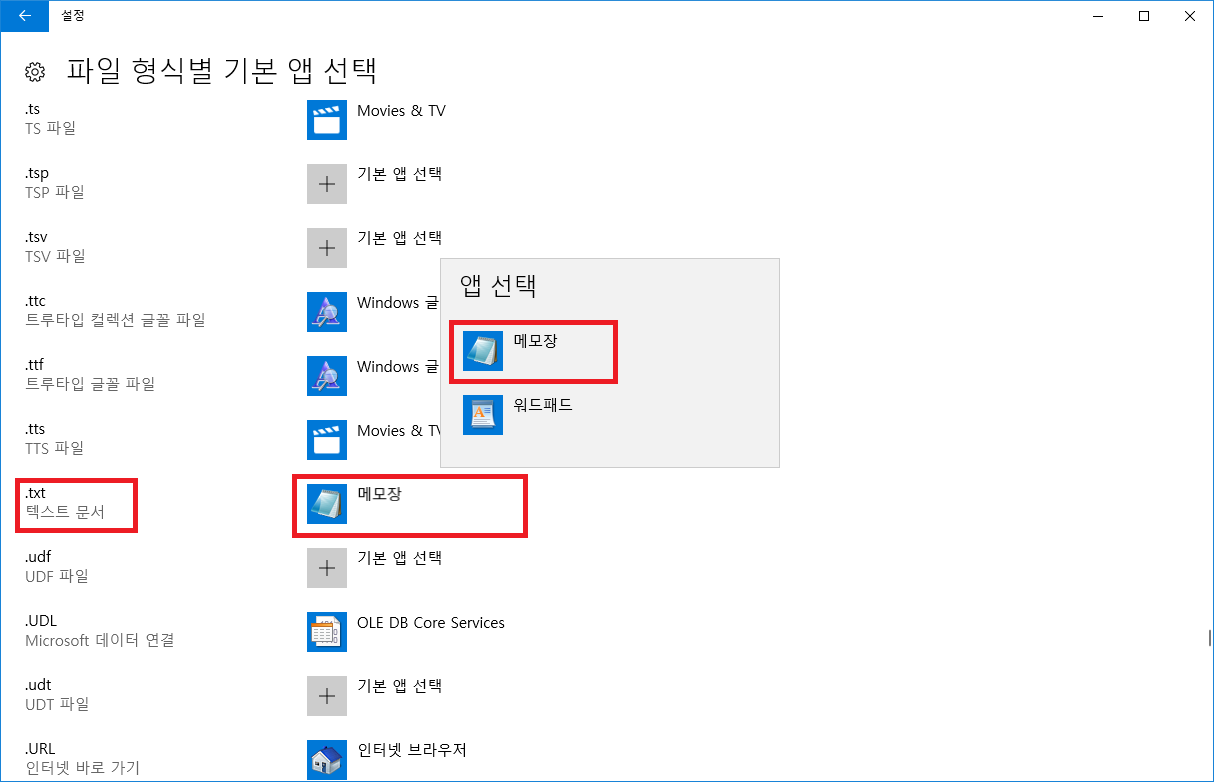Image resolution: width=1214 pixels, height=782 pixels.
Task: Click the TTS 파일 description text
Action: [x=55, y=448]
